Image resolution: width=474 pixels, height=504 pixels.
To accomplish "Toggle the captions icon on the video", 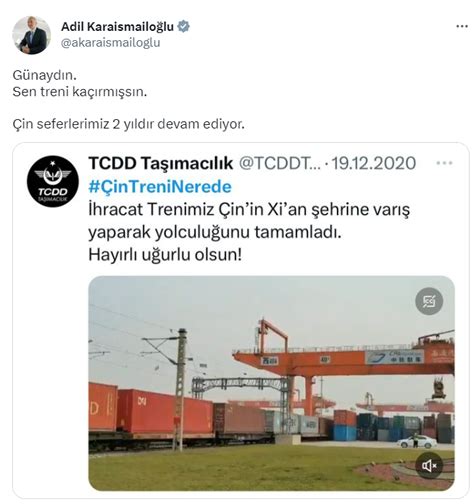I will 429,301.
